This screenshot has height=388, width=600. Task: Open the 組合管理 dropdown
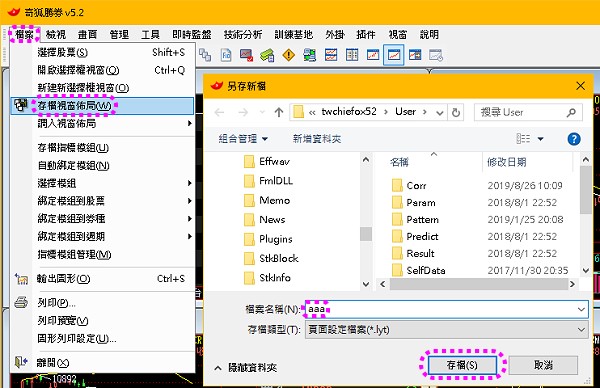(243, 139)
